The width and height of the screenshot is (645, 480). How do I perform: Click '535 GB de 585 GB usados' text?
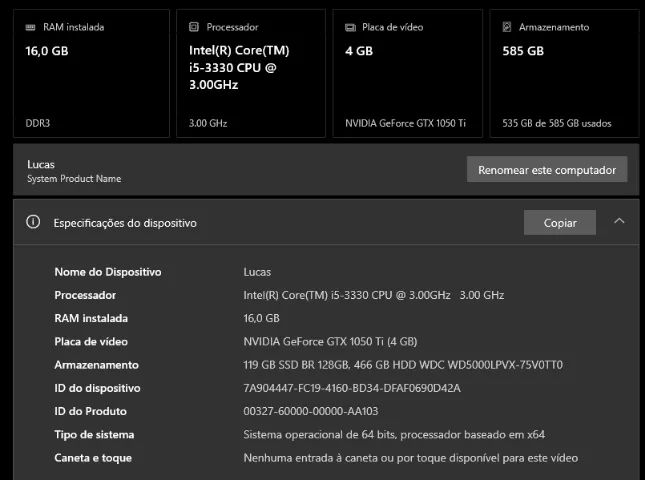coord(557,123)
